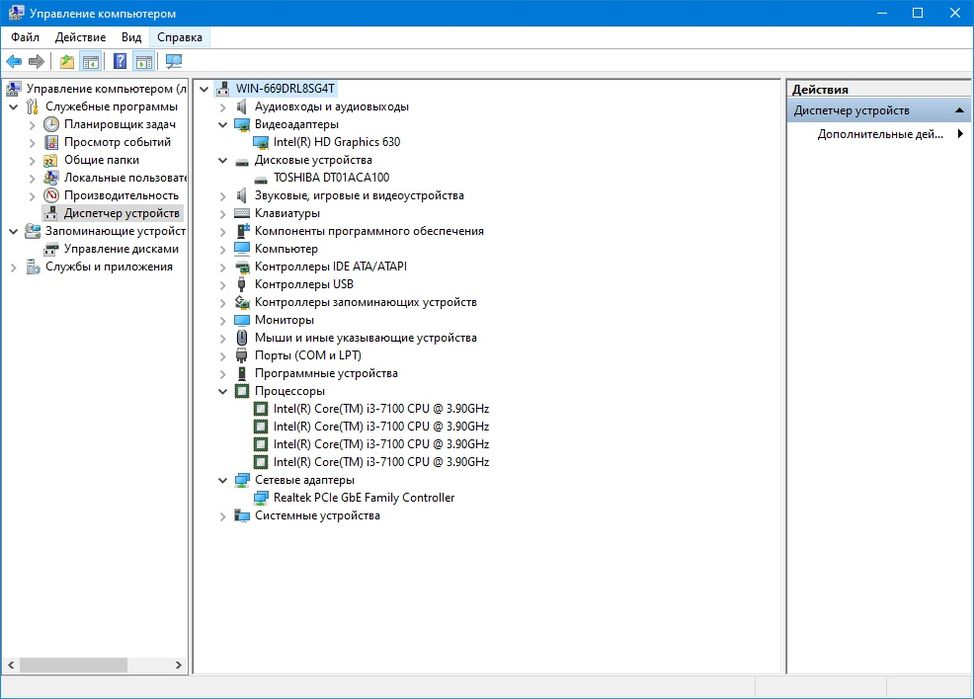
Task: Expand the Службы и приложения node
Action: point(14,267)
